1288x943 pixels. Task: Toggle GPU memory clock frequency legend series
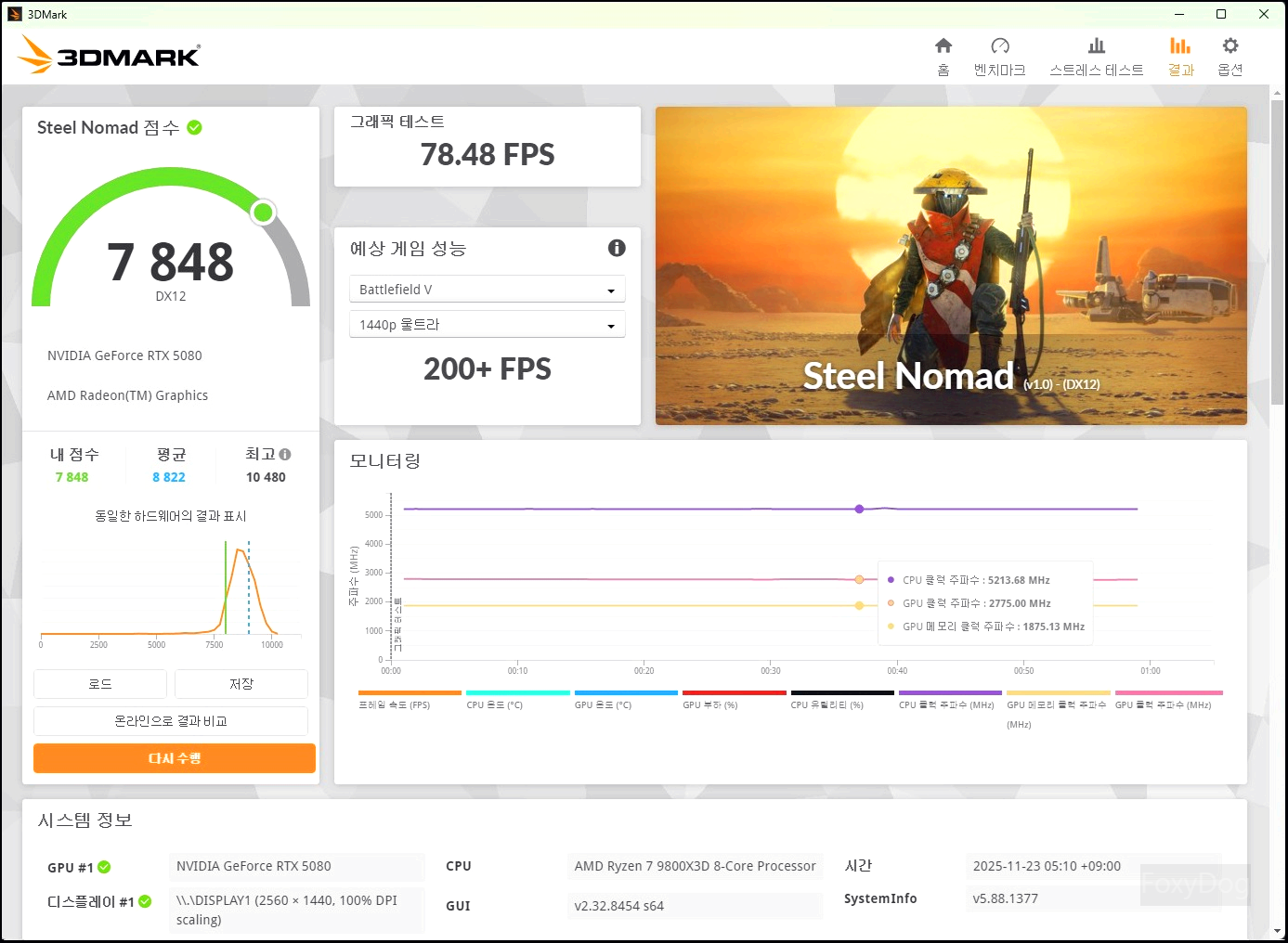(1059, 709)
